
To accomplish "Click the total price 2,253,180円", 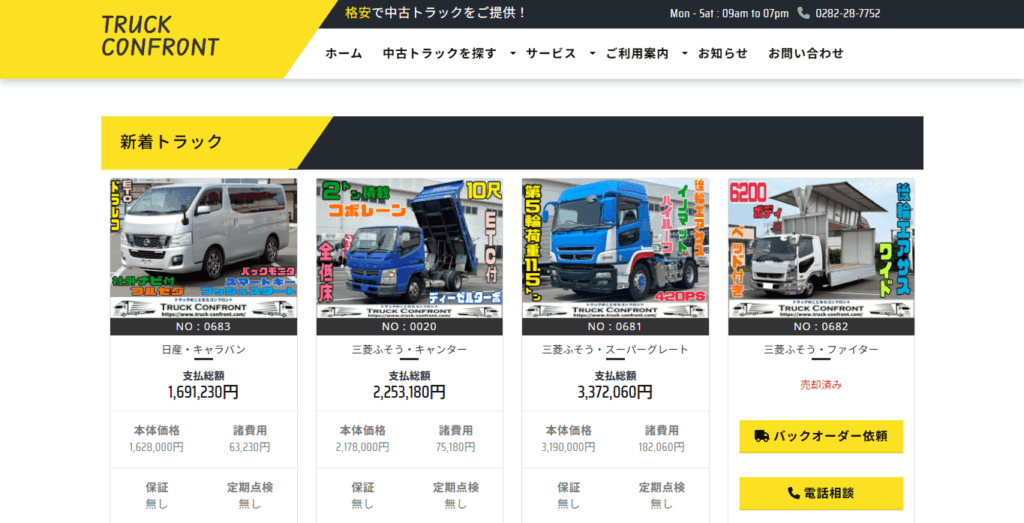I will click(x=409, y=392).
